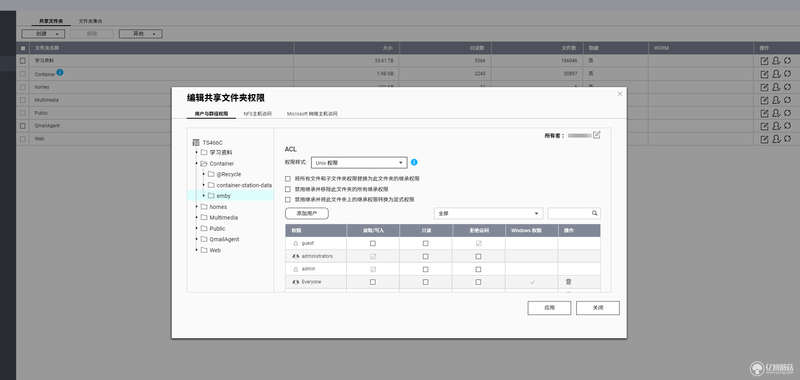Select container-station-data folder in tree
Image resolution: width=800 pixels, height=380 pixels.
244,185
